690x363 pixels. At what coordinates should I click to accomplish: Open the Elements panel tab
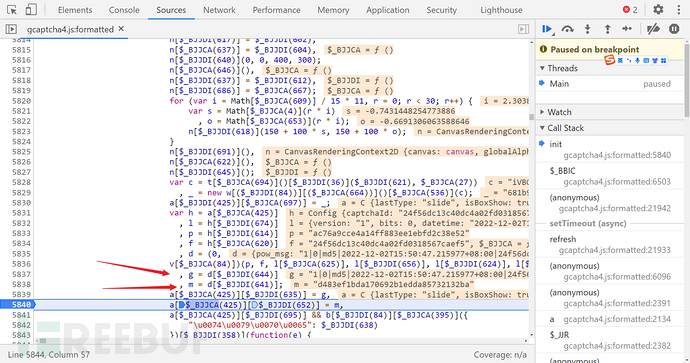pyautogui.click(x=75, y=10)
